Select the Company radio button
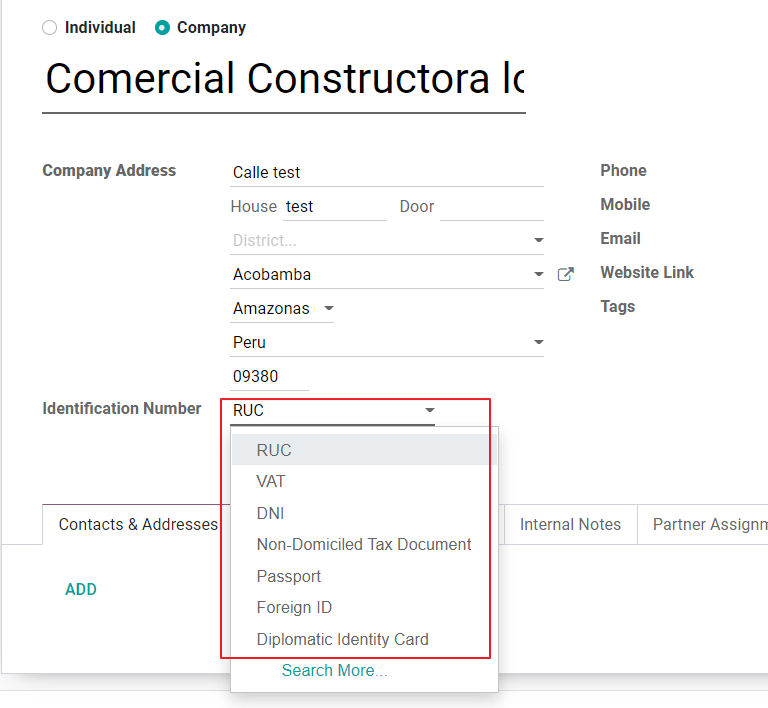 (x=162, y=28)
